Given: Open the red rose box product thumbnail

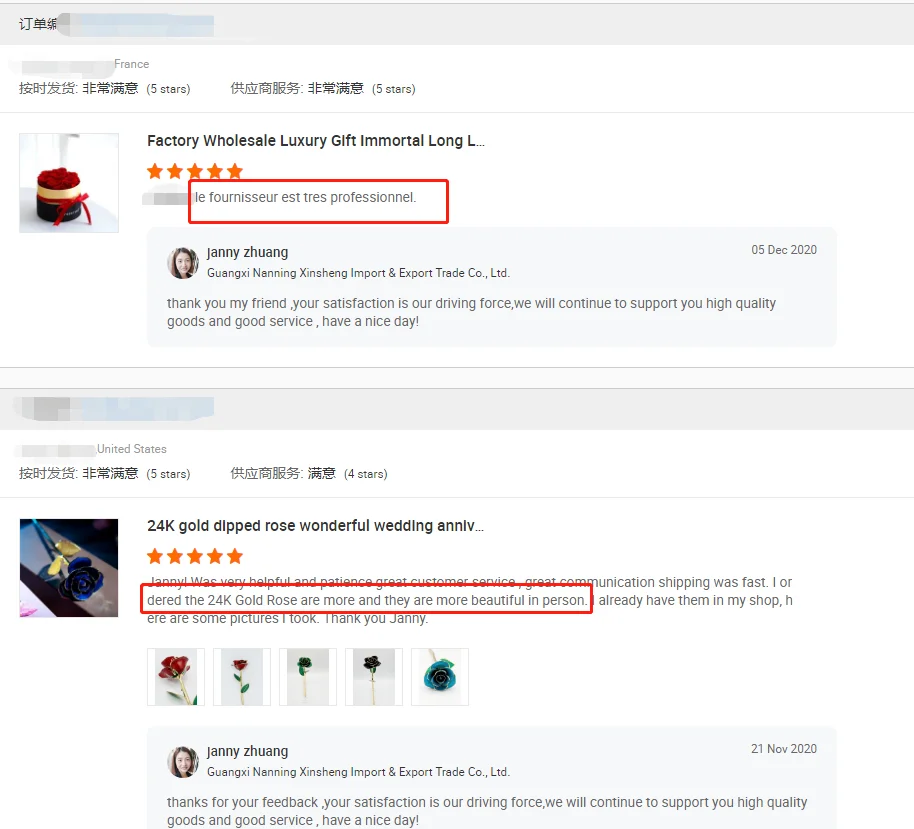Looking at the screenshot, I should [x=69, y=183].
